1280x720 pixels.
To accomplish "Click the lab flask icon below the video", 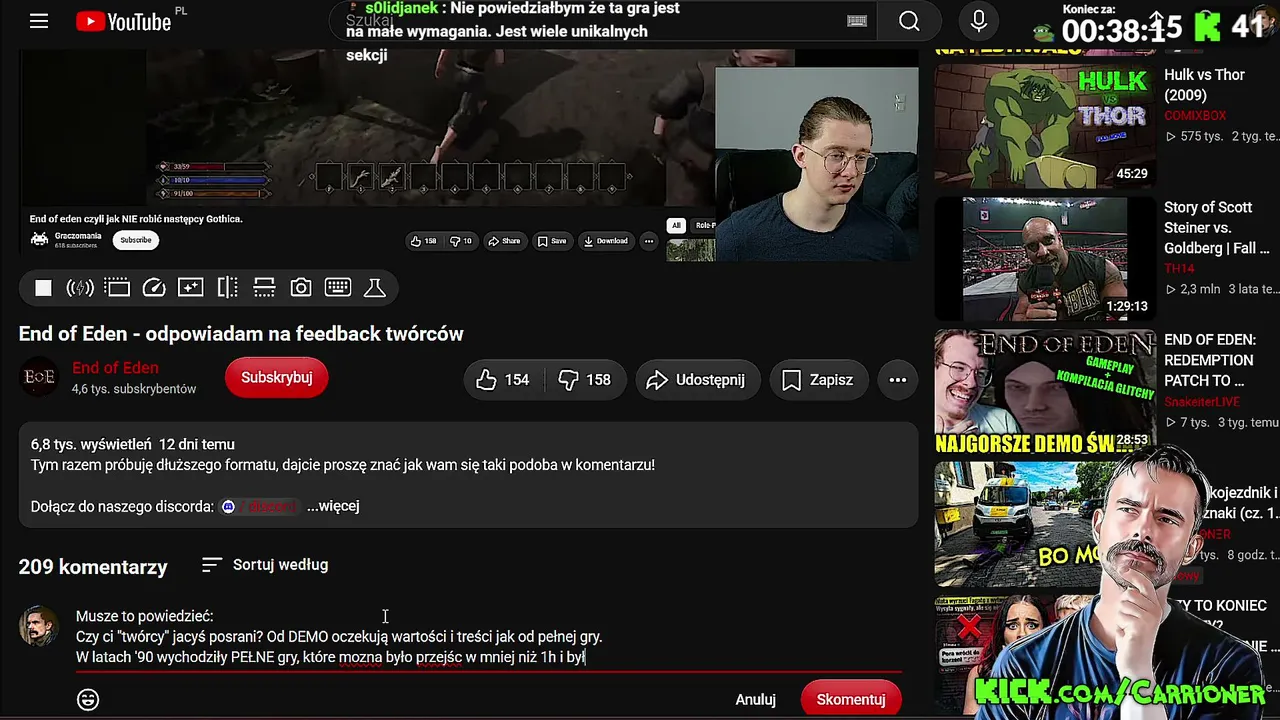I will pyautogui.click(x=375, y=288).
